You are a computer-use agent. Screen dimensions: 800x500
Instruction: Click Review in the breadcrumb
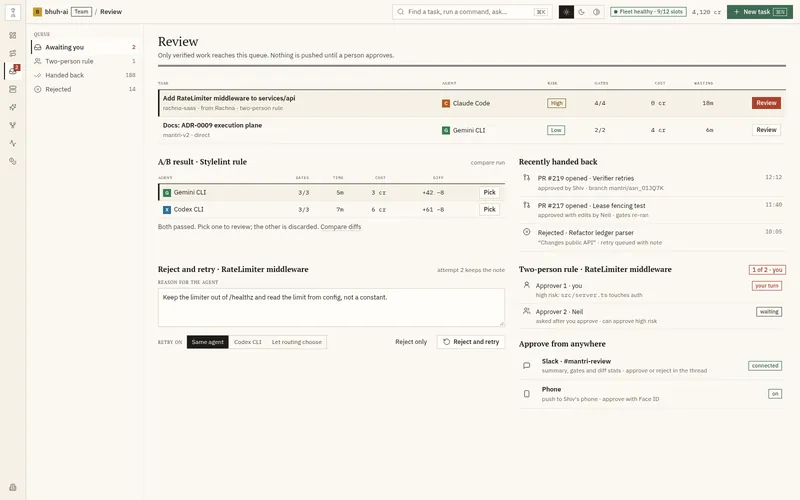111,12
